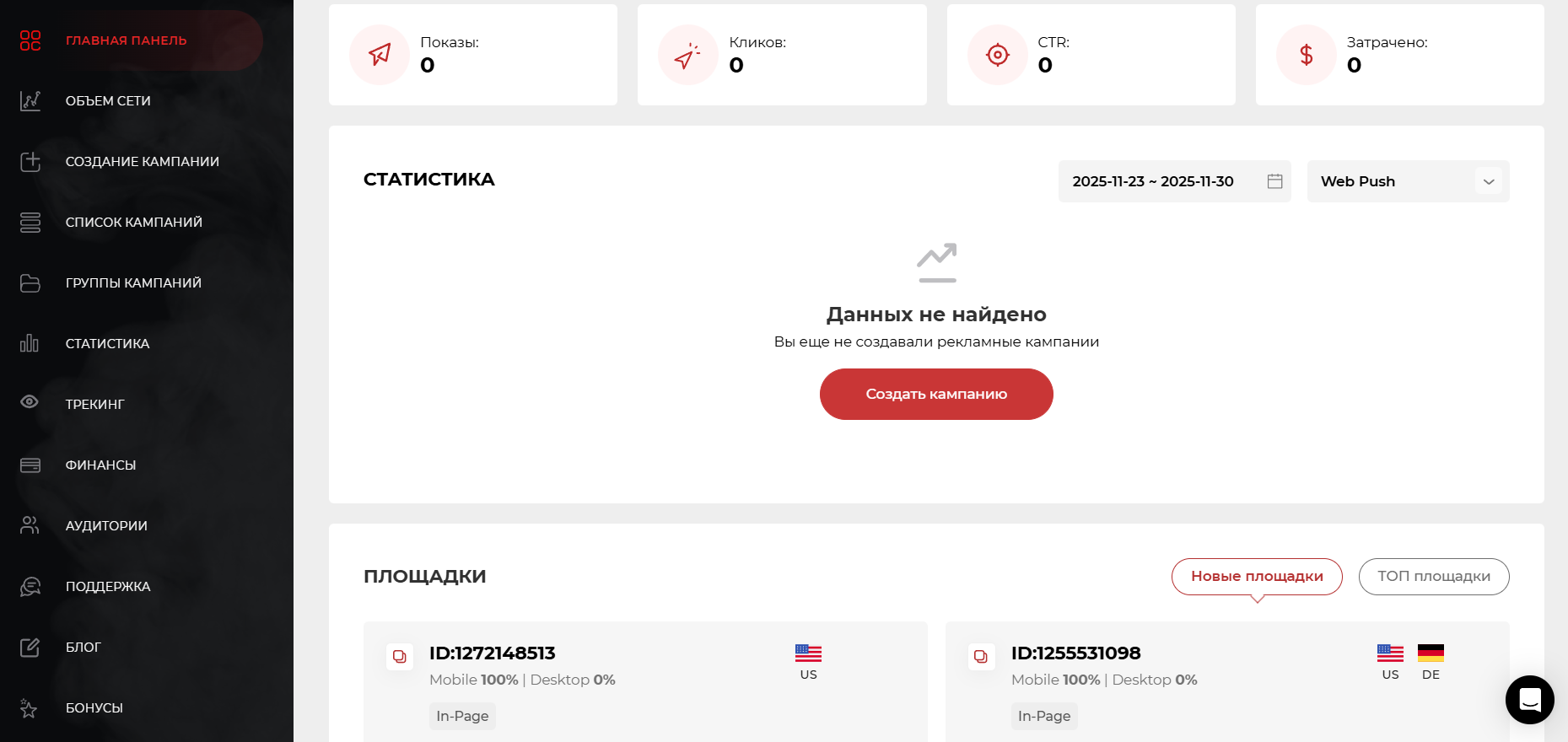Screen dimensions: 1568x742
Task: Click the In-Page tag on site ID:1255531098
Action: (1043, 716)
